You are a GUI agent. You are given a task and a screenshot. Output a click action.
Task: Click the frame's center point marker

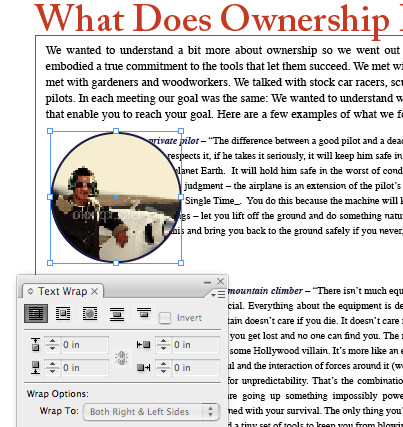(x=116, y=197)
